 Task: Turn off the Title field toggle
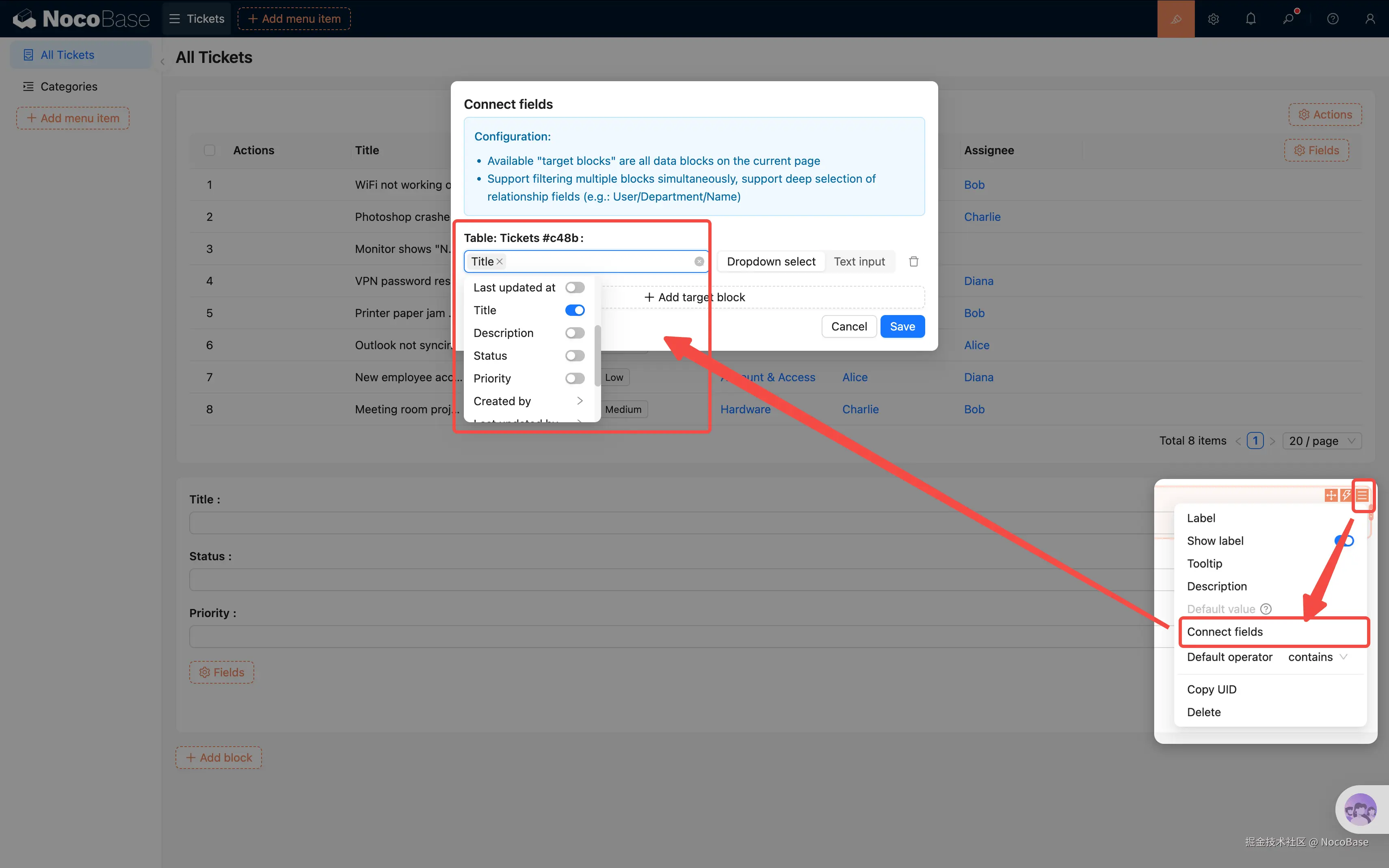click(575, 310)
